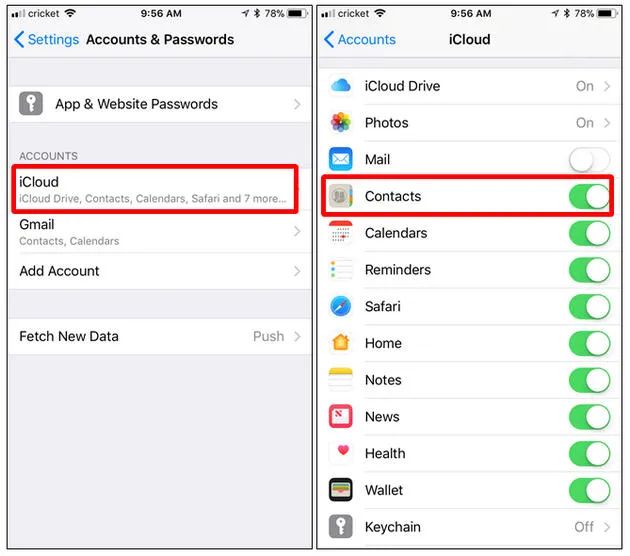The image size is (630, 556).
Task: Tap the Safari compass icon
Action: point(341,306)
